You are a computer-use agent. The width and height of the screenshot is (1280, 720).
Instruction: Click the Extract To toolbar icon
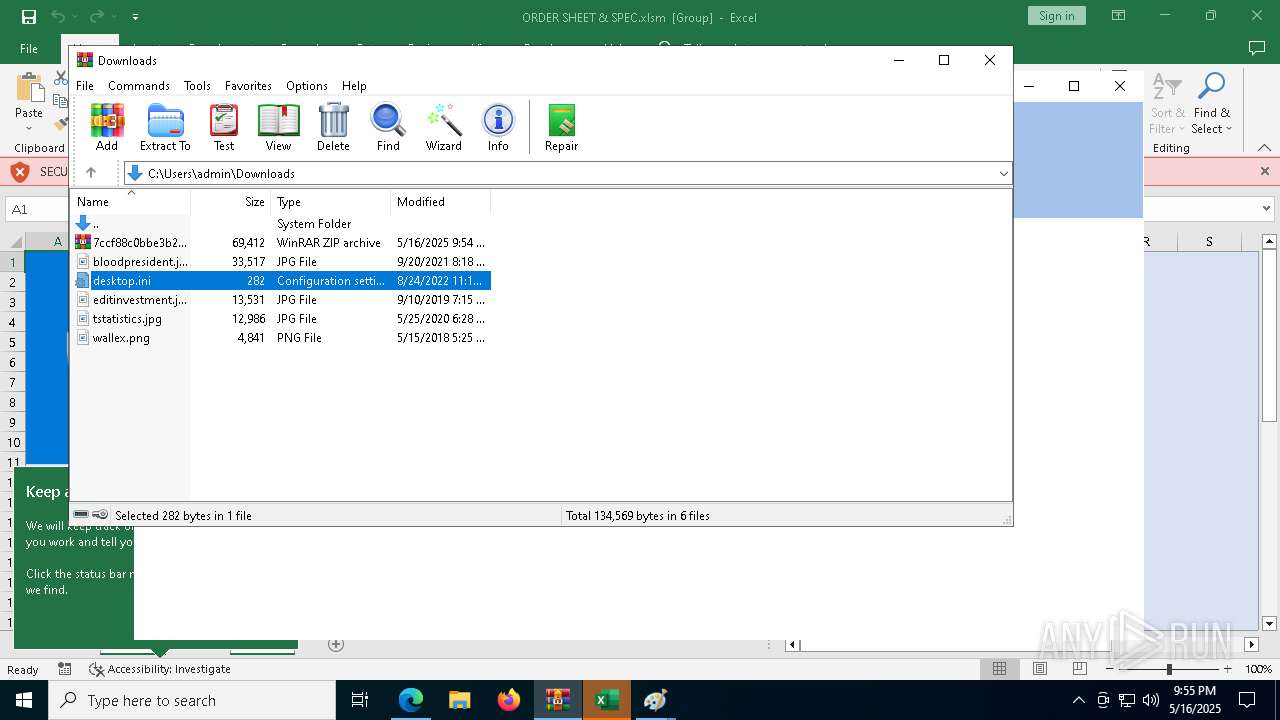coord(165,127)
